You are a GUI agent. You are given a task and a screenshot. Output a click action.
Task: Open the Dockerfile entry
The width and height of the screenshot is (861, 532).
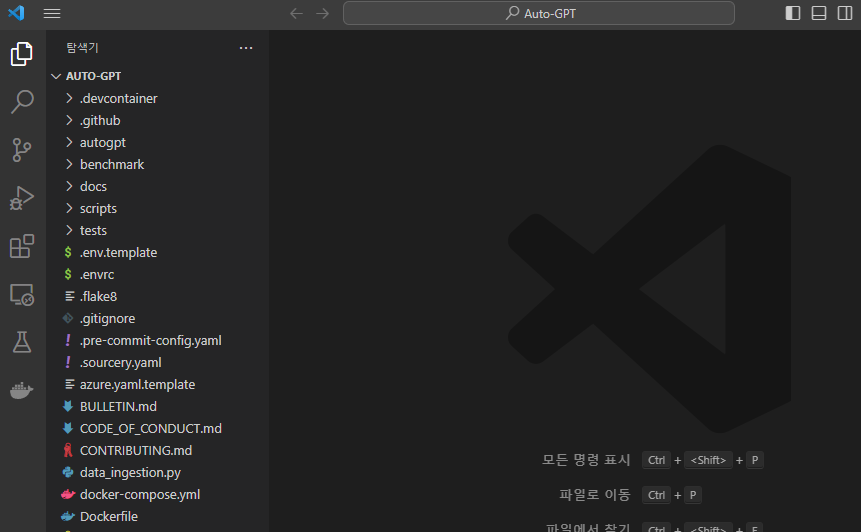158,516
